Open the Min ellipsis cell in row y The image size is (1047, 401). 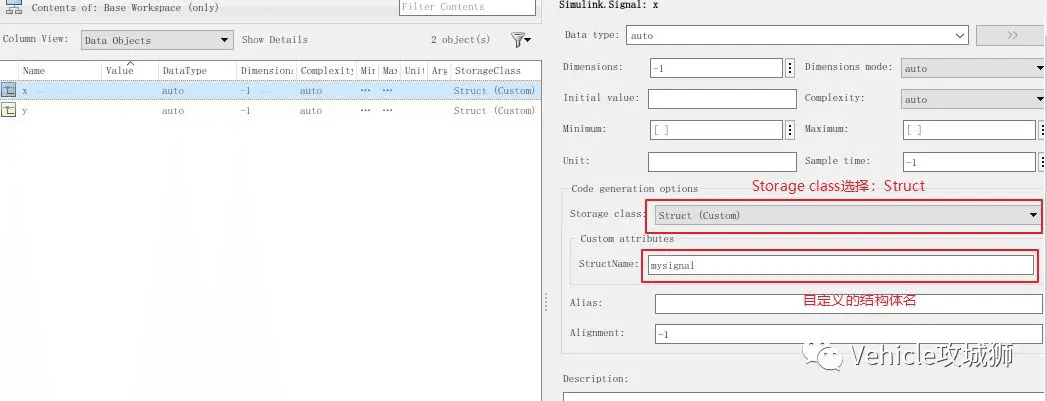365,110
